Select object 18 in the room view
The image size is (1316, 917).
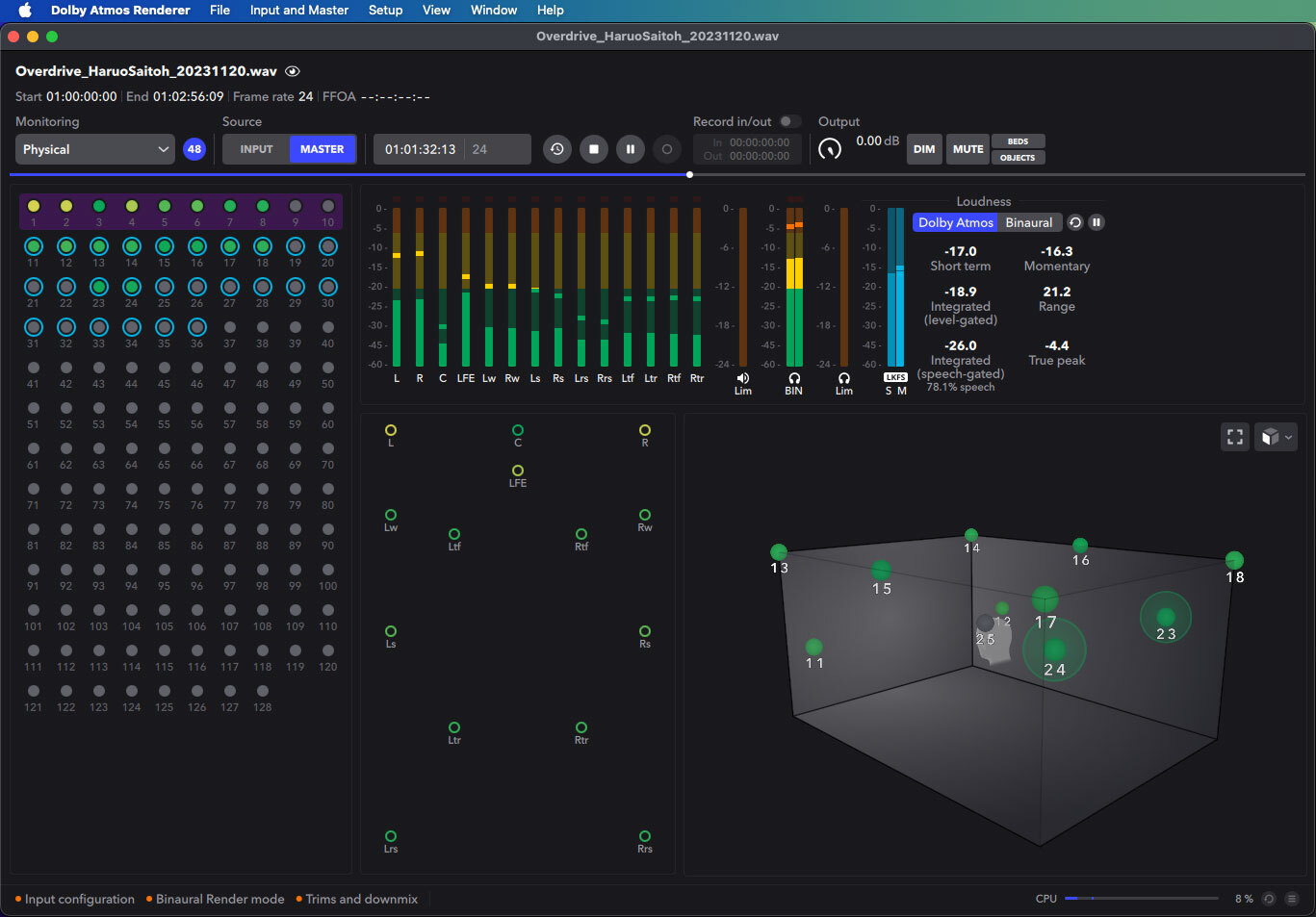[1234, 560]
